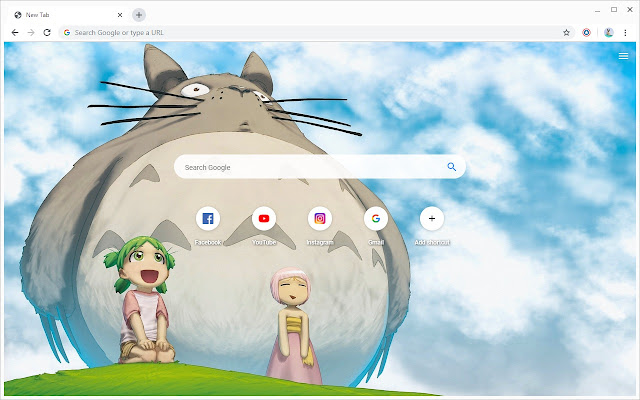Open the Gmail shortcut
This screenshot has height=400, width=640.
coord(376,218)
